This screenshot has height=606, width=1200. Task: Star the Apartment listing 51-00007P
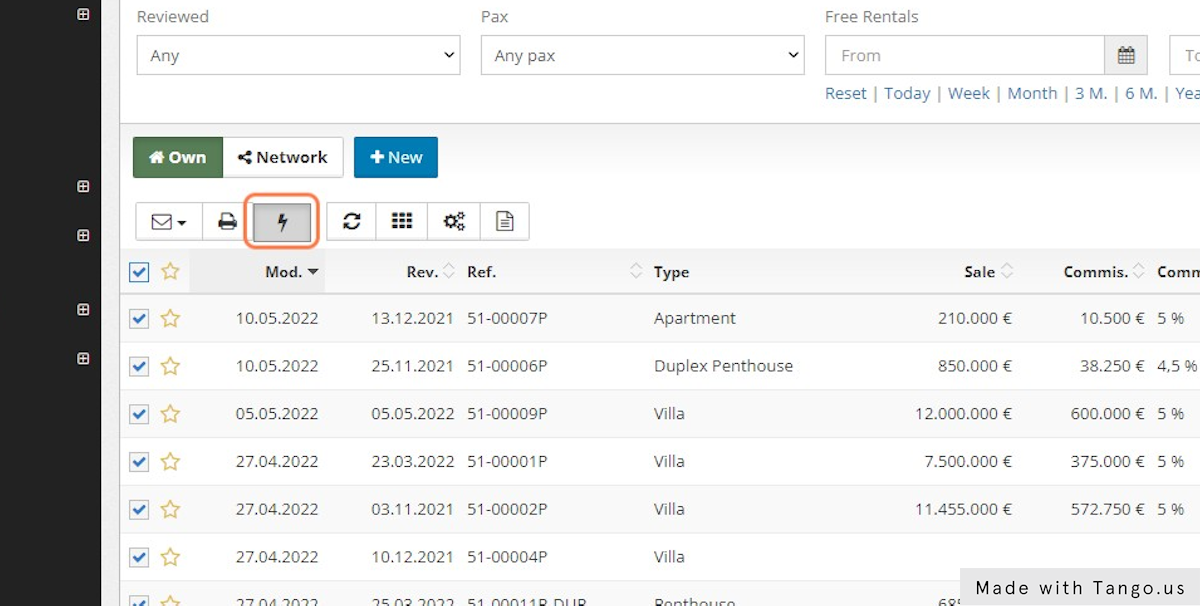[170, 318]
